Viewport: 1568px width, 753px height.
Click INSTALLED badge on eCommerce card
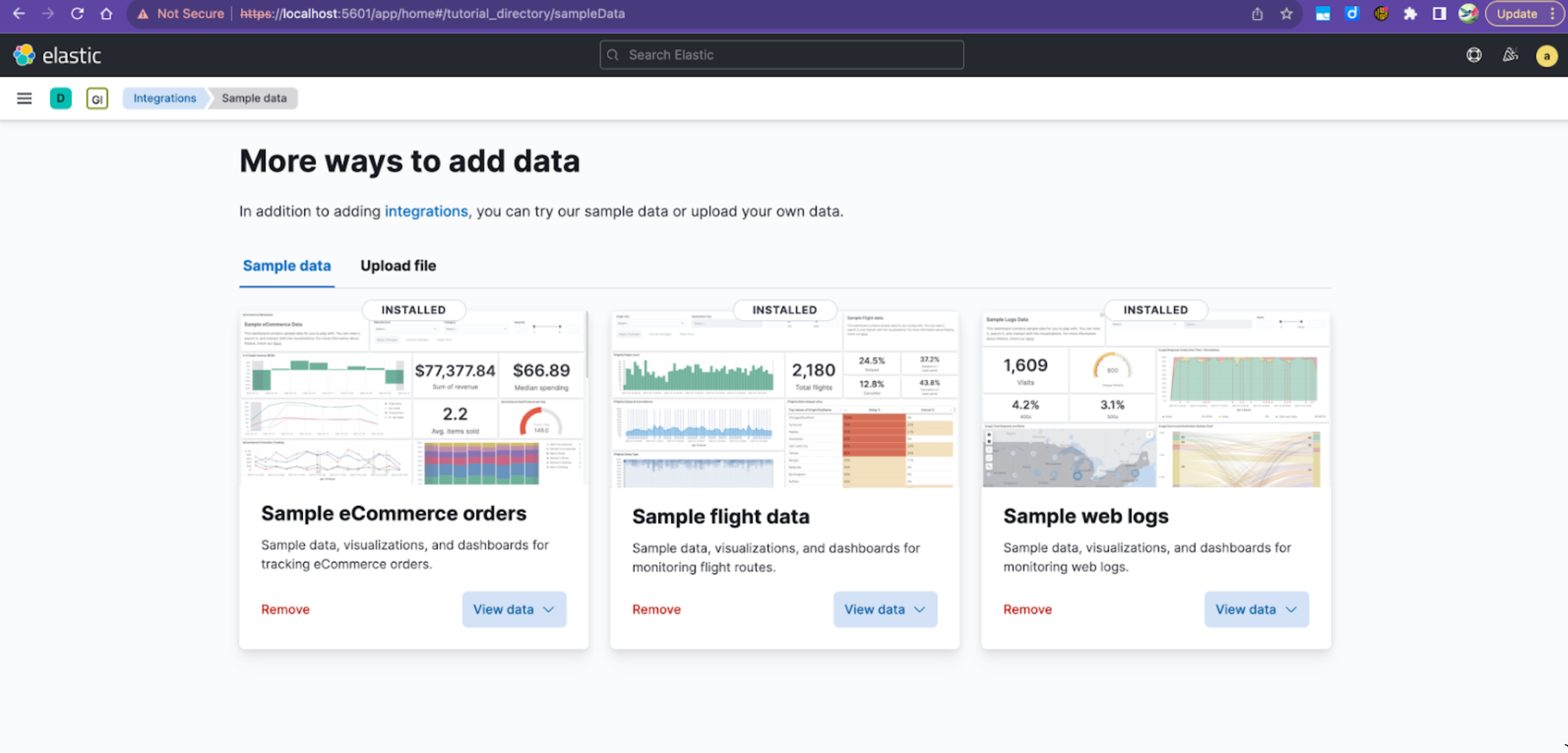tap(414, 310)
